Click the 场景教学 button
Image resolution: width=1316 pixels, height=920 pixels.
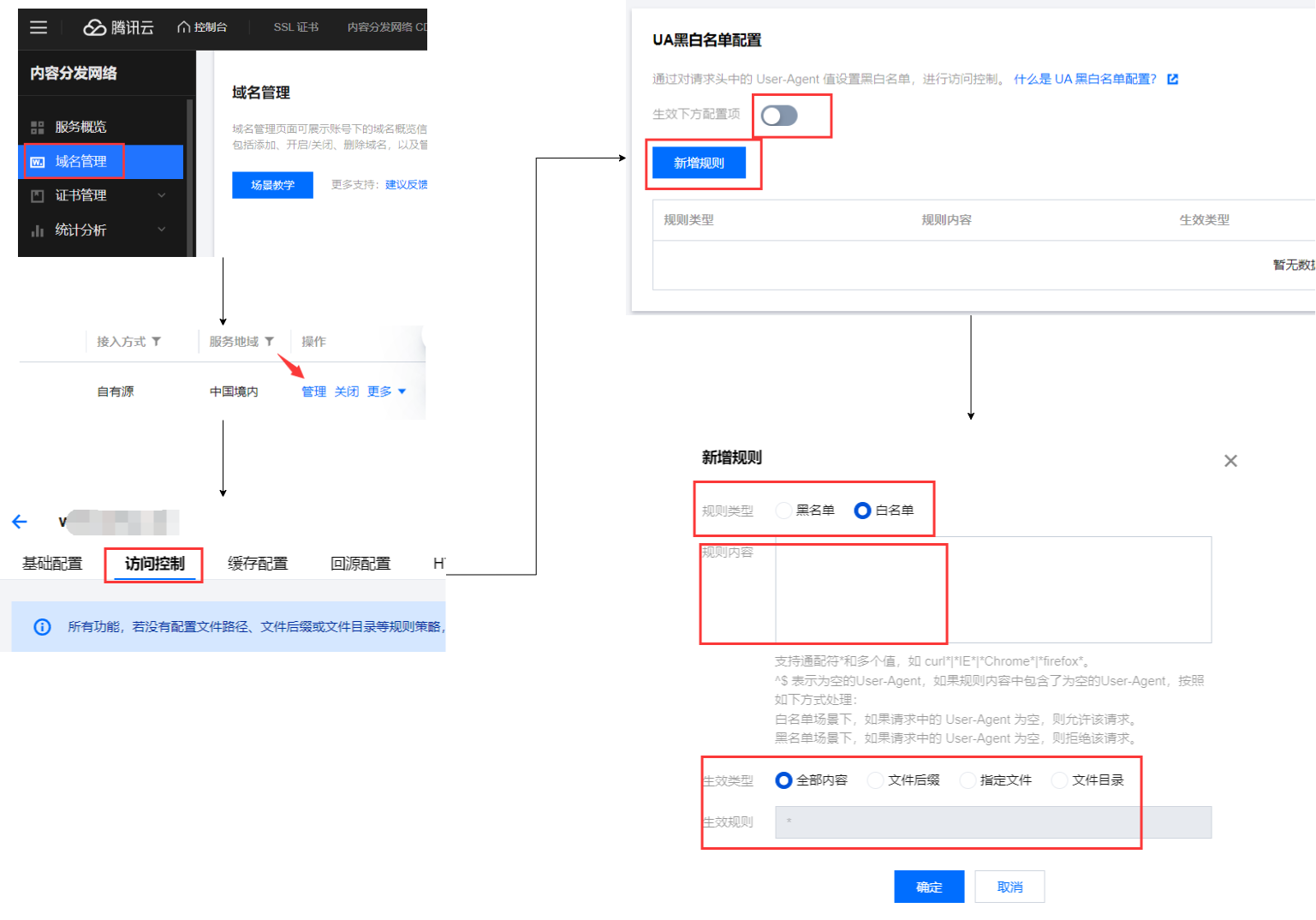pos(272,185)
